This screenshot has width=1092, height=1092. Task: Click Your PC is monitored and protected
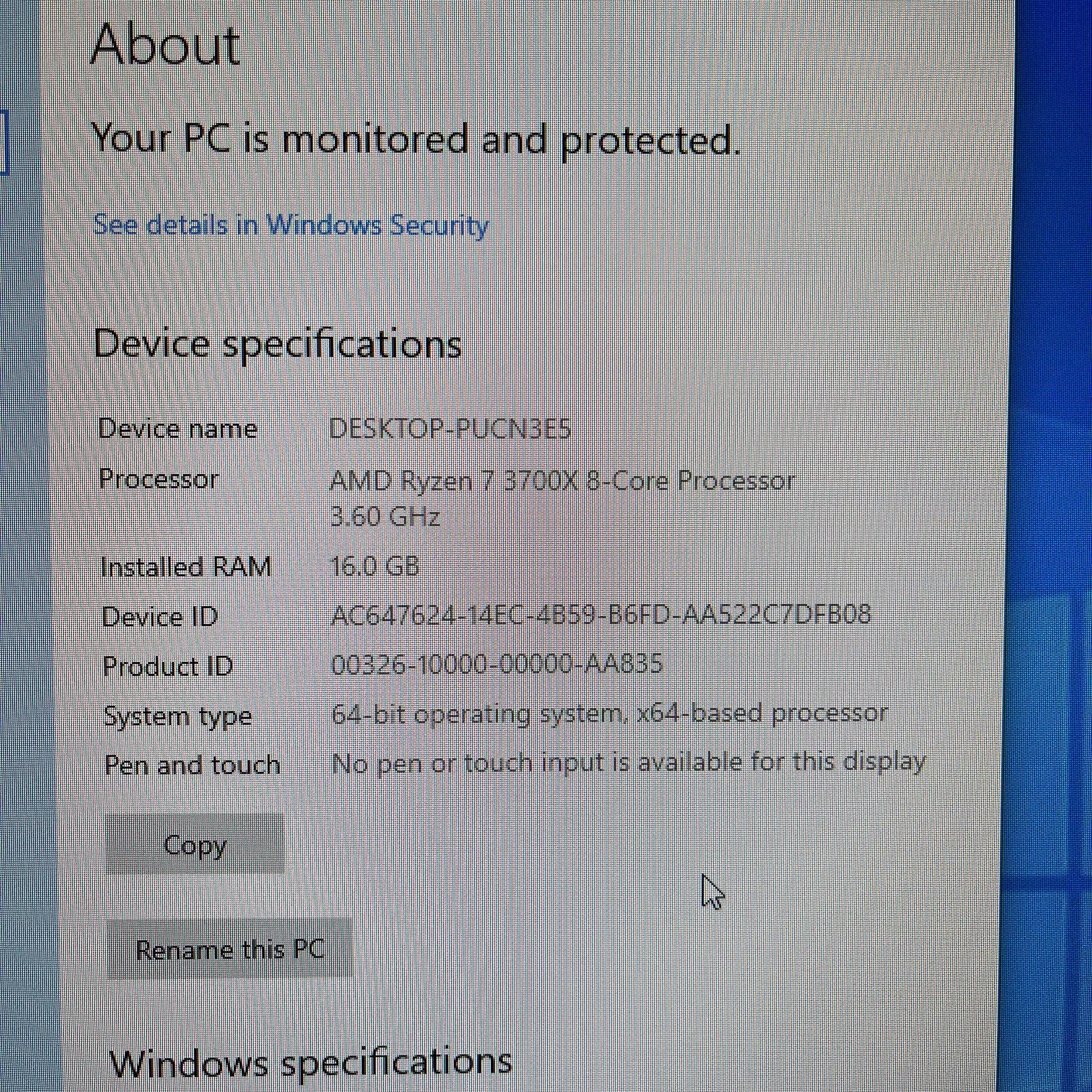click(x=416, y=139)
